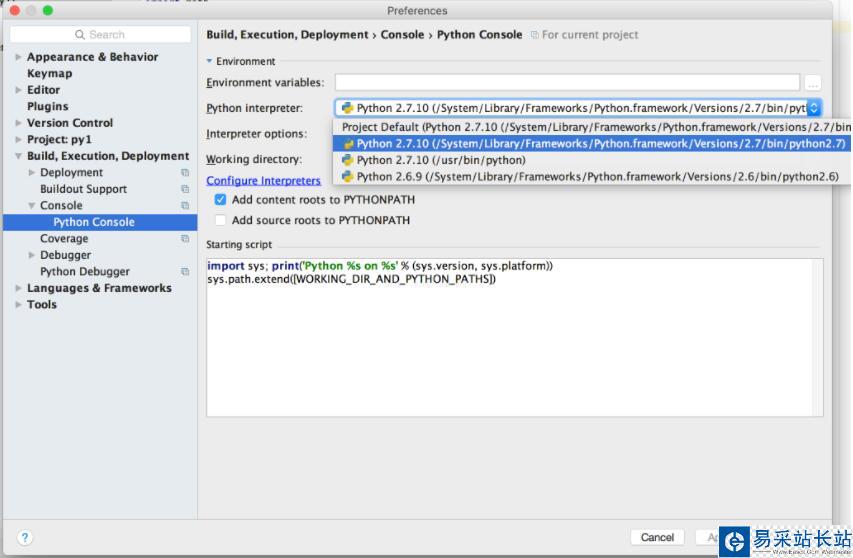The image size is (853, 558).
Task: Enable Add source roots to PYTHONPATH
Action: [221, 221]
